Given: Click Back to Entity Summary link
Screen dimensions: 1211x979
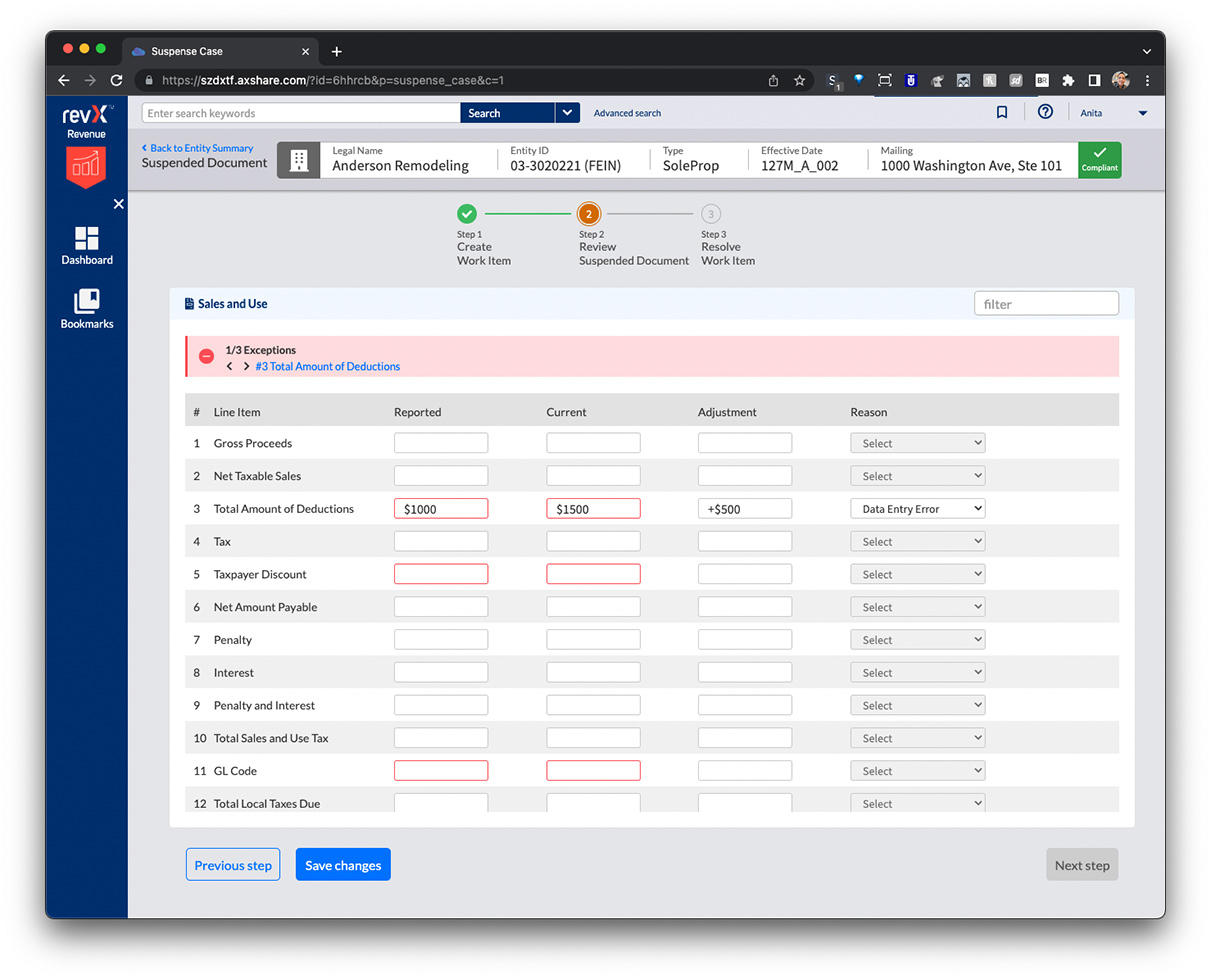Looking at the screenshot, I should [198, 148].
